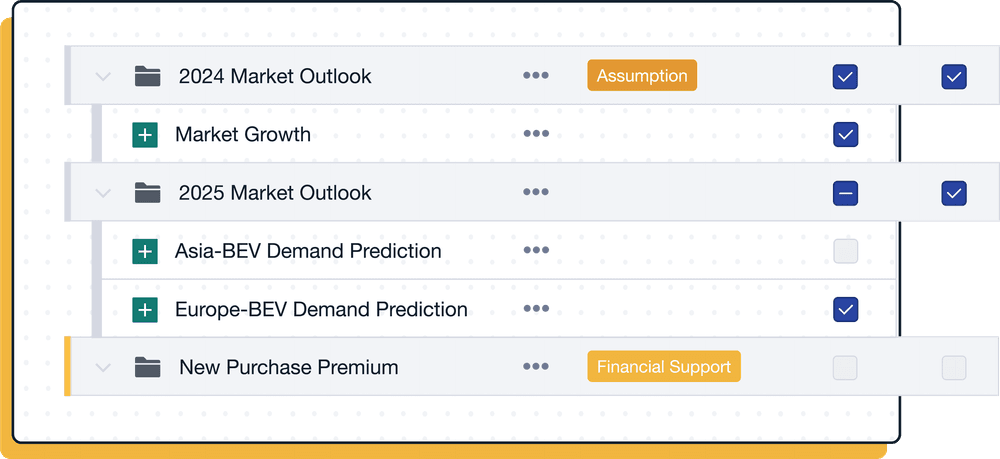The height and width of the screenshot is (459, 1000).
Task: Collapse the 2024 Market Outlook folder chevron
Action: (x=102, y=76)
